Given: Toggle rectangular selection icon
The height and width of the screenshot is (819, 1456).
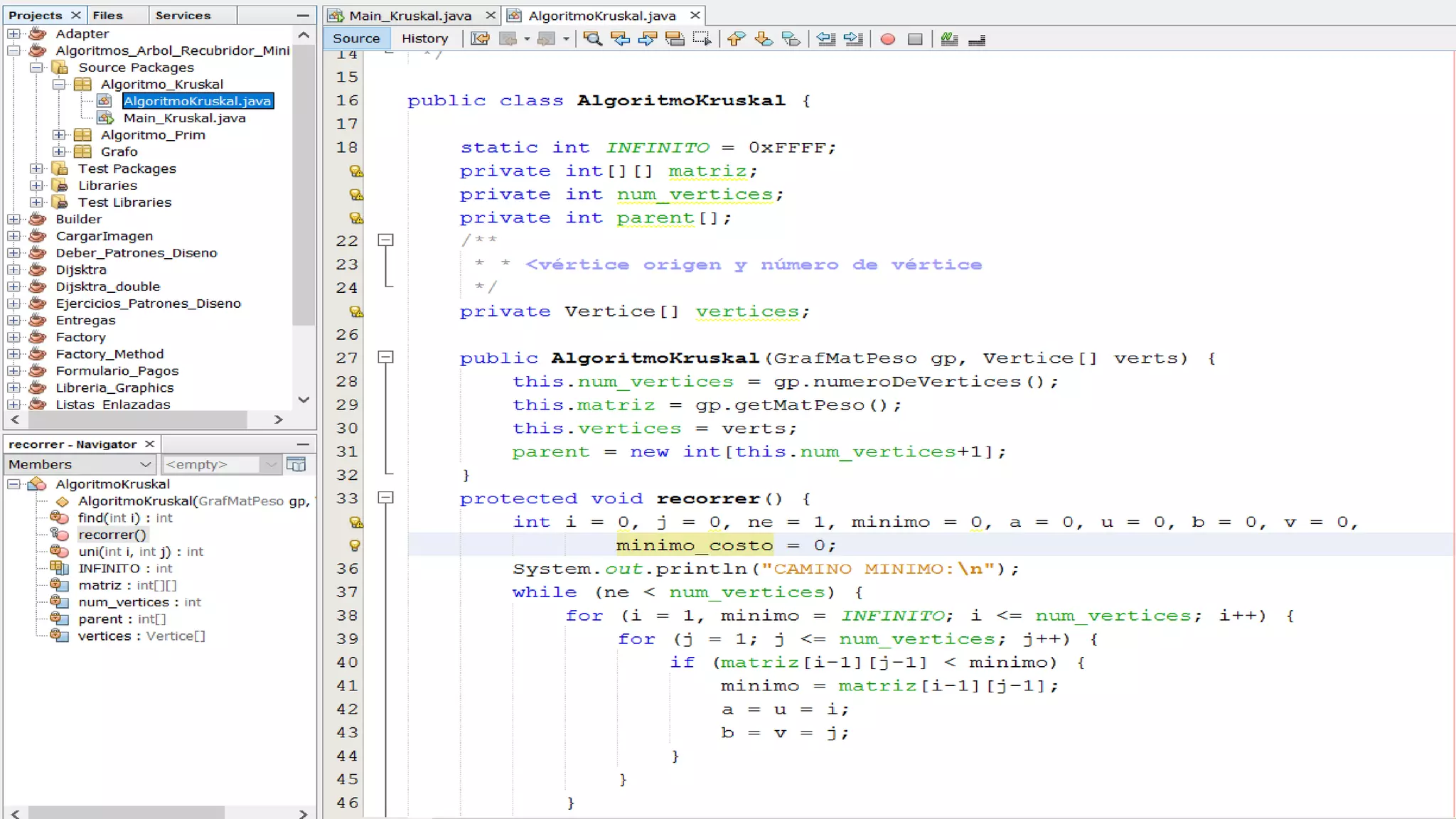Looking at the screenshot, I should pos(702,39).
